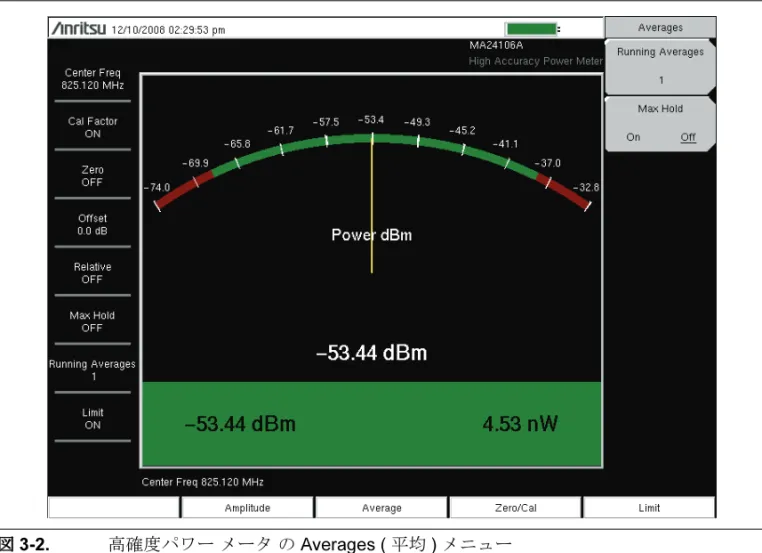Image resolution: width=762 pixels, height=553 pixels.
Task: Click the Anritsu logo
Action: click(79, 29)
